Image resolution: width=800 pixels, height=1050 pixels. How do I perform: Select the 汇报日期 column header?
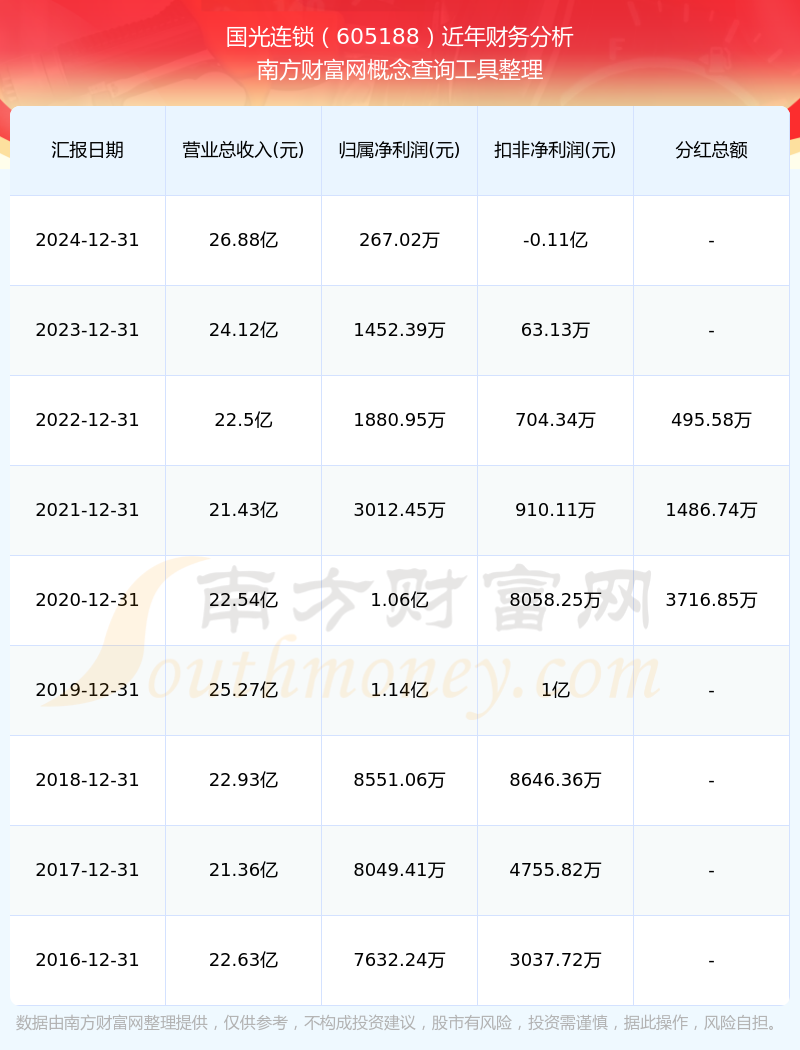pyautogui.click(x=88, y=150)
